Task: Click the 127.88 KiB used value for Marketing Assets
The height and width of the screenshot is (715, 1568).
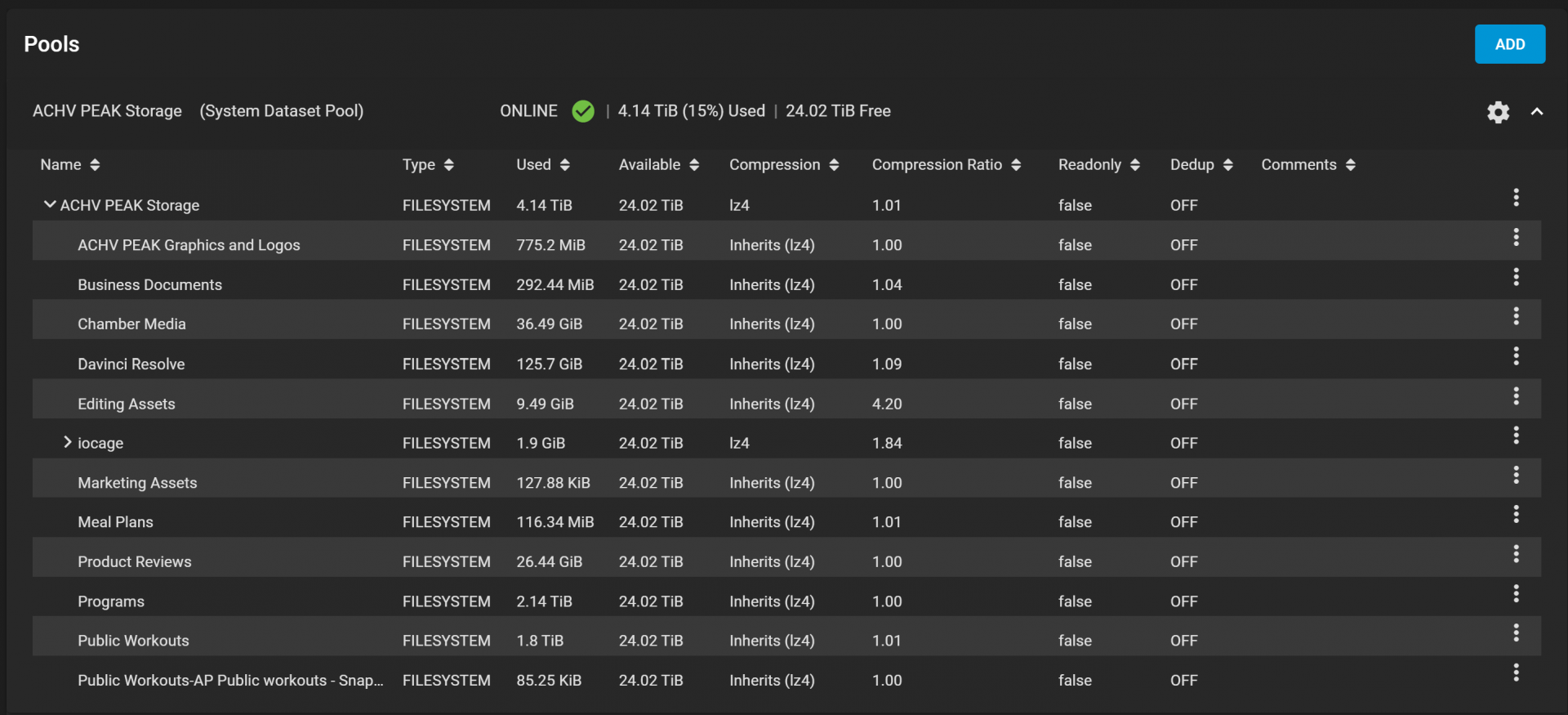Action: click(x=553, y=484)
